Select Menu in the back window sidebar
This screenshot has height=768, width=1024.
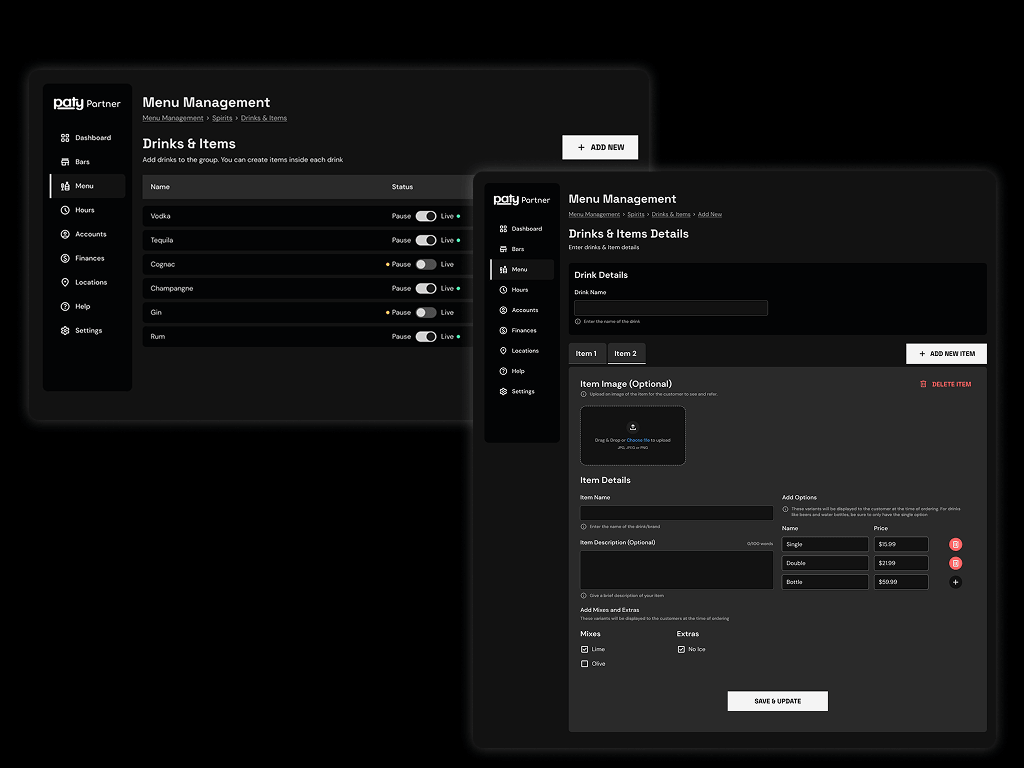pos(88,186)
